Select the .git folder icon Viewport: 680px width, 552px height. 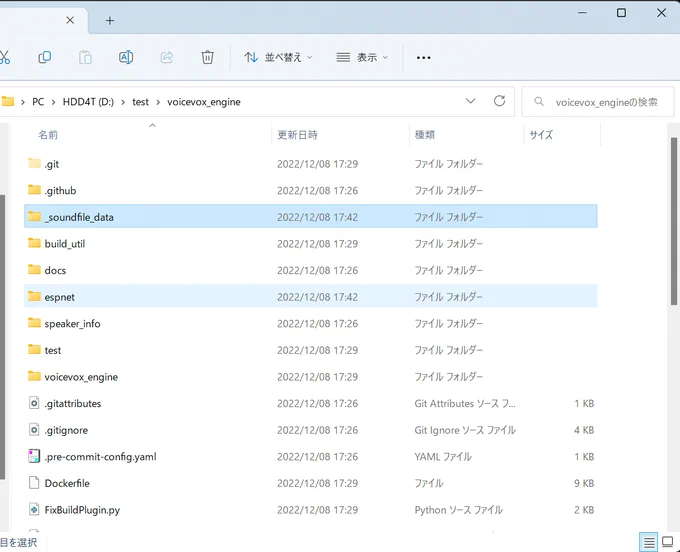(x=34, y=163)
